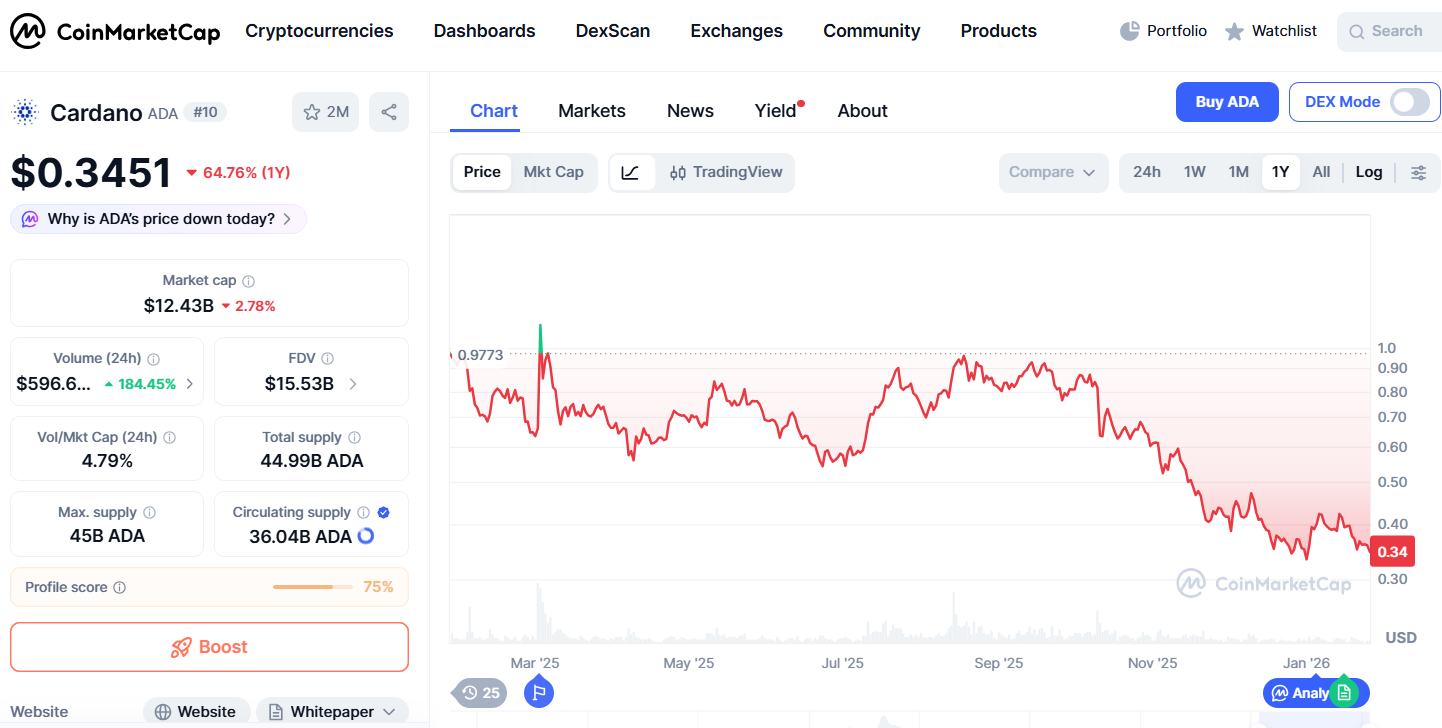The image size is (1442, 728).
Task: Set chart range to All
Action: click(x=1321, y=172)
